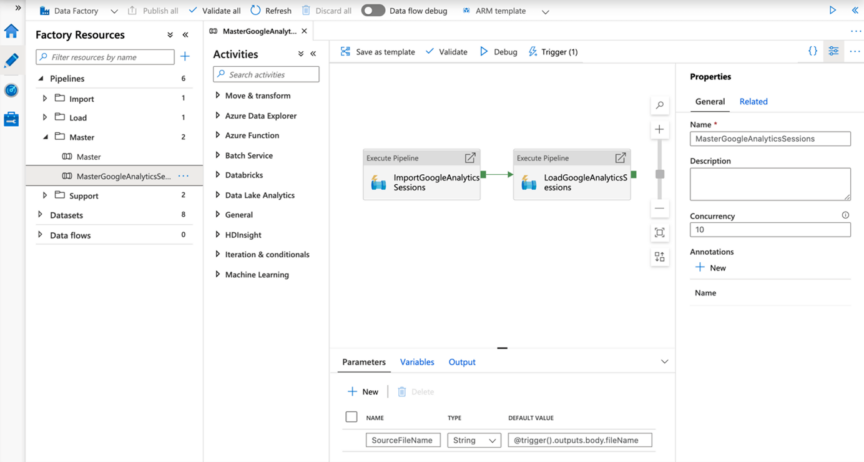This screenshot has width=864, height=462.
Task: Open the Code view braces icon
Action: tap(812, 51)
